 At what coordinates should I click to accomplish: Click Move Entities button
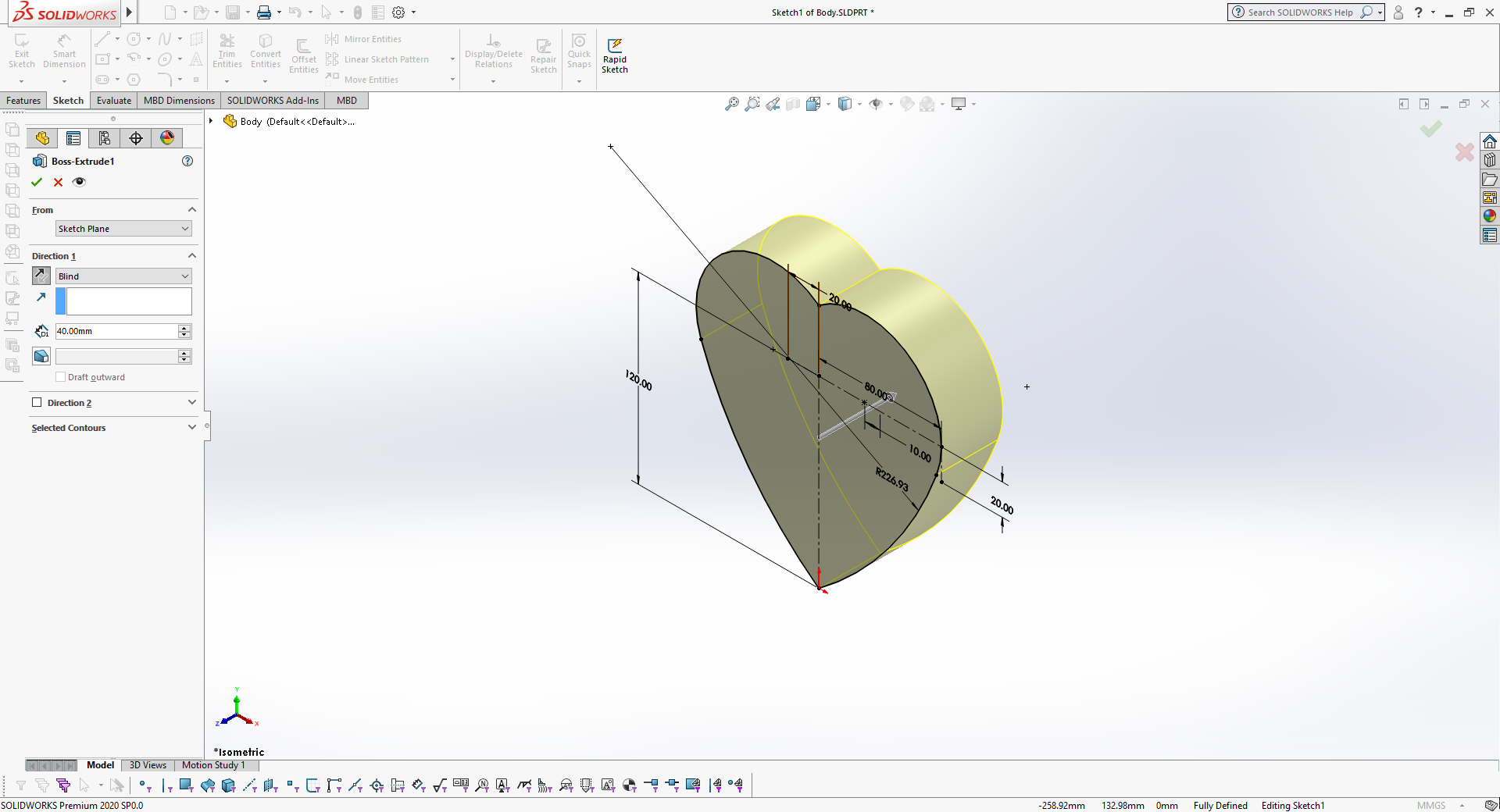(362, 80)
